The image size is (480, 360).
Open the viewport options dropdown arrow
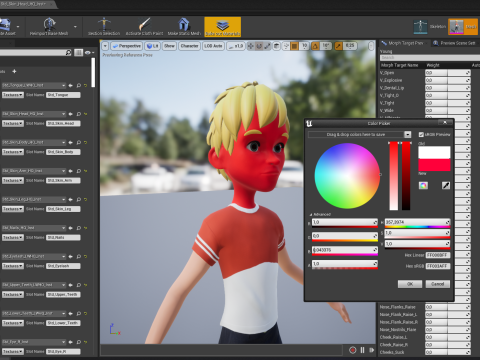[105, 46]
